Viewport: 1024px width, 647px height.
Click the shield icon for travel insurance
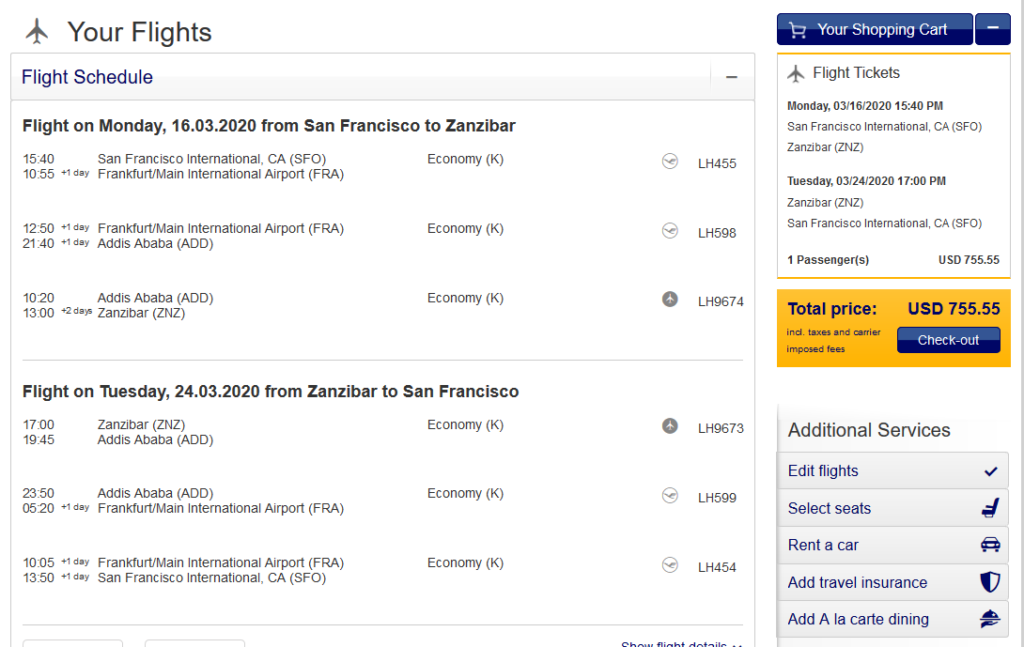(x=990, y=582)
